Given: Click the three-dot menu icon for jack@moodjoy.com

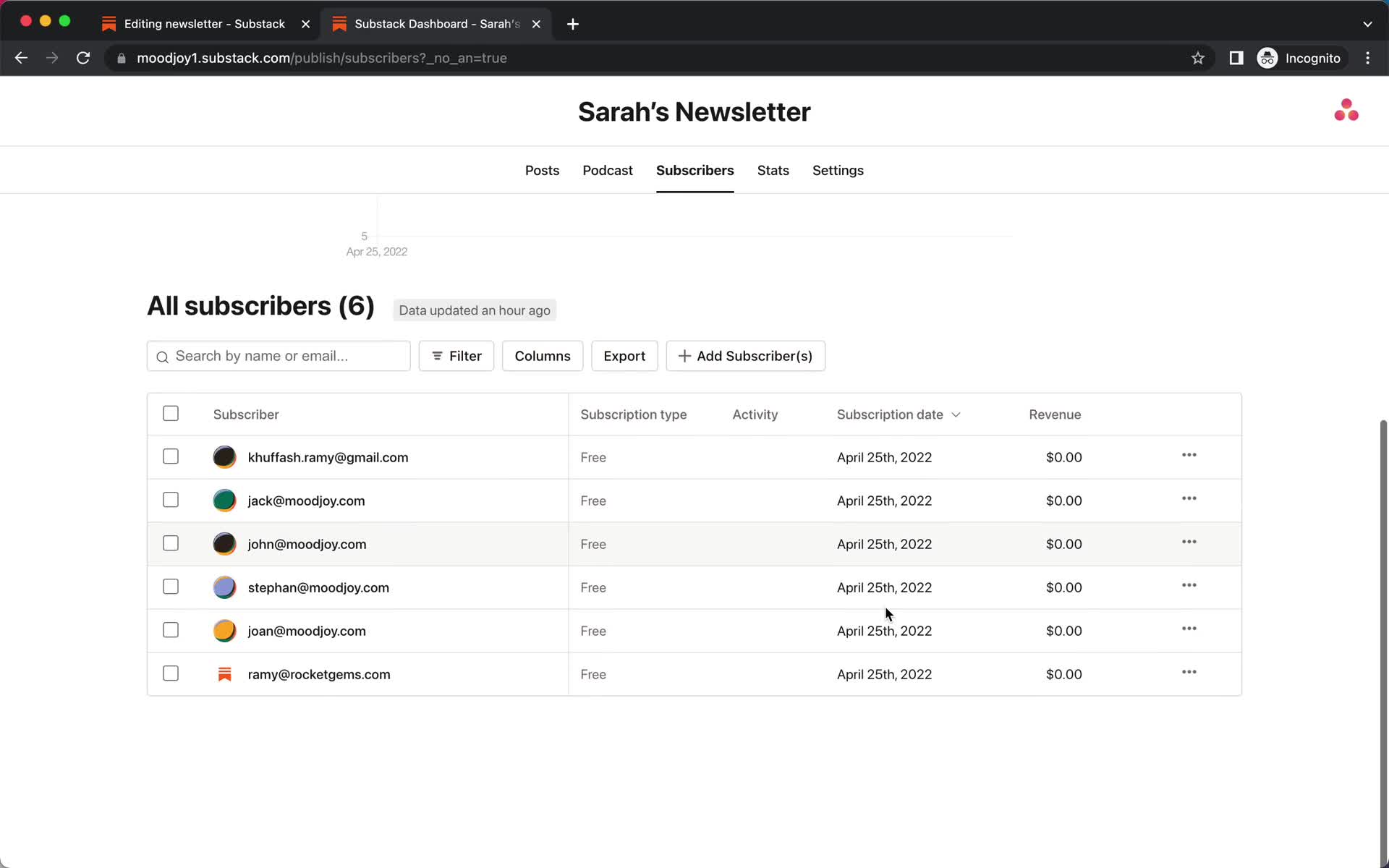Looking at the screenshot, I should (1189, 500).
